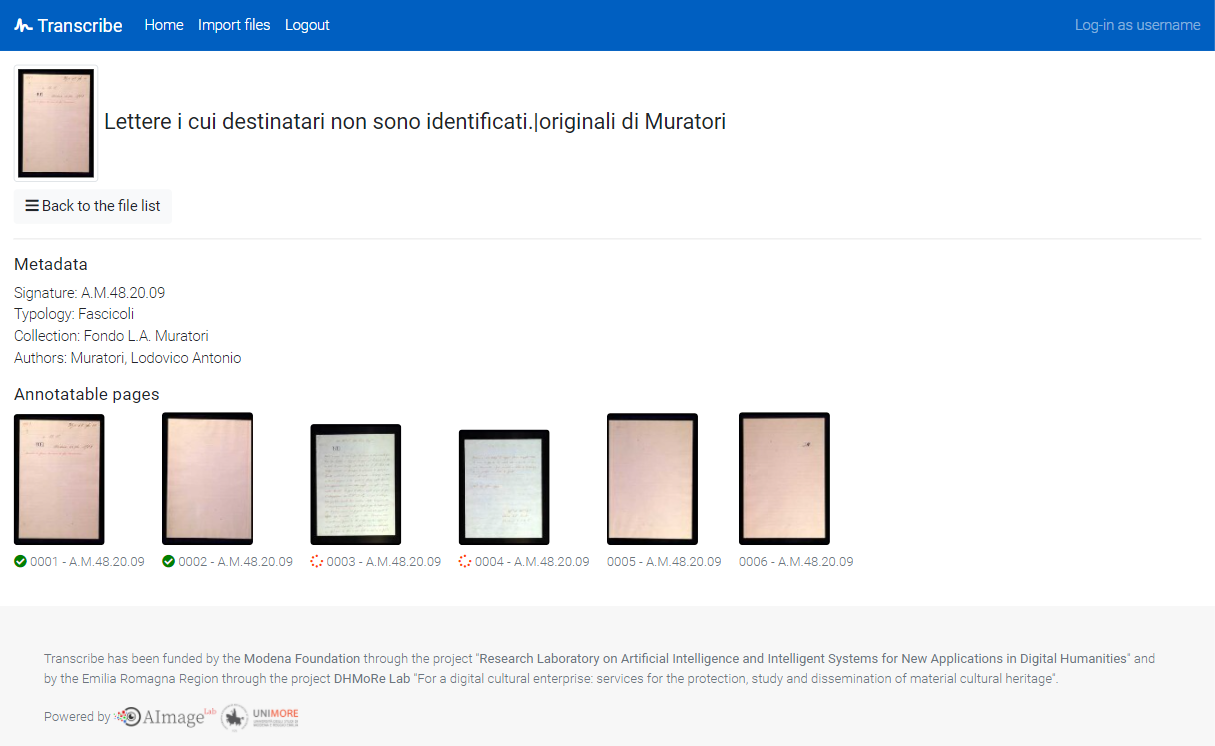The height and width of the screenshot is (746, 1215).
Task: Click the red dotted status icon for 0004
Action: pyautogui.click(x=465, y=562)
